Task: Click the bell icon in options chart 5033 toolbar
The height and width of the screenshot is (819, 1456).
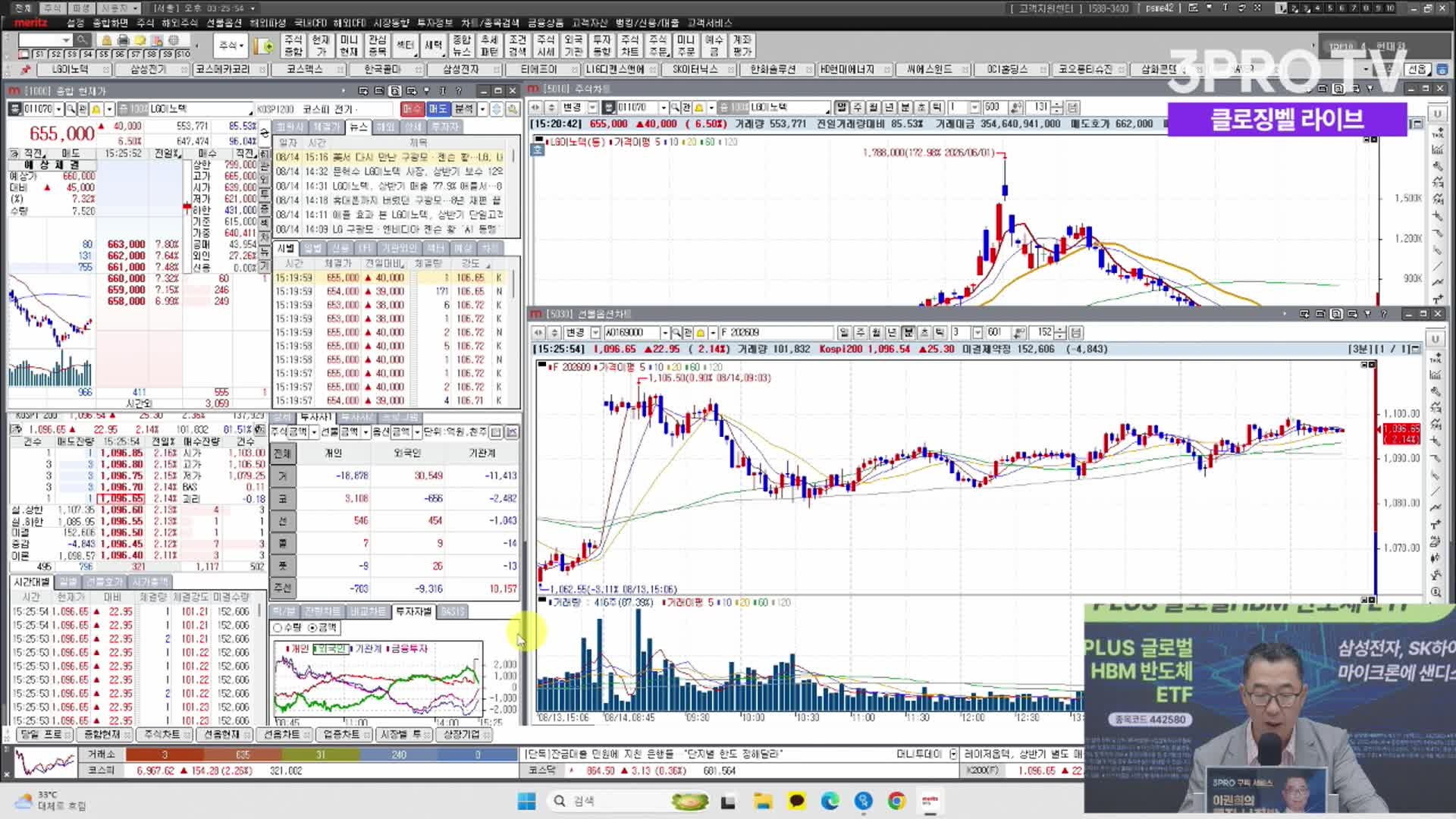Action: (701, 333)
